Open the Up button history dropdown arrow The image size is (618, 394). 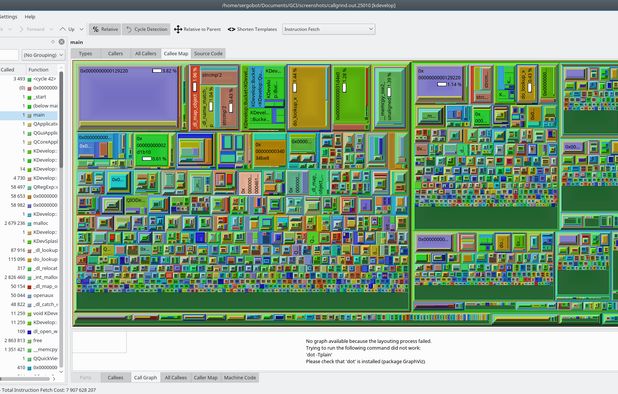[82, 29]
